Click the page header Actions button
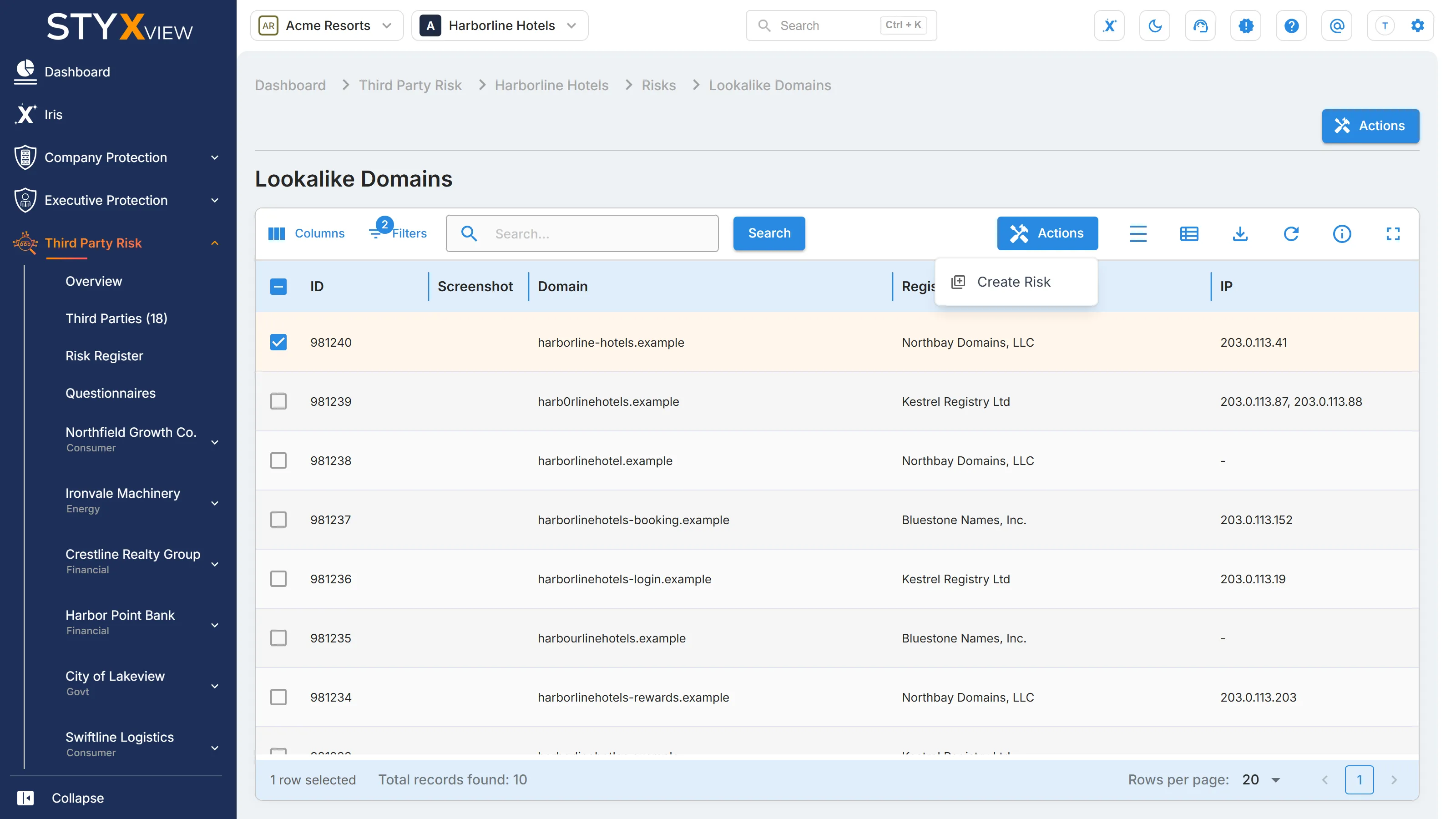This screenshot has width=1456, height=819. coord(1370,126)
